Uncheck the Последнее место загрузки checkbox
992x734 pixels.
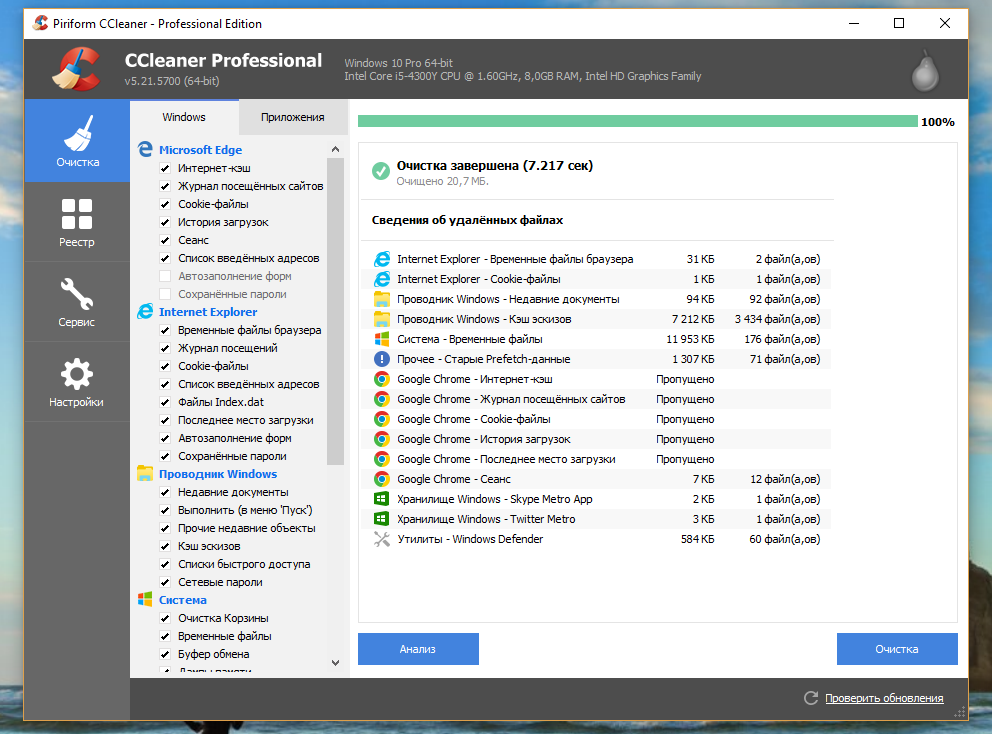click(165, 420)
